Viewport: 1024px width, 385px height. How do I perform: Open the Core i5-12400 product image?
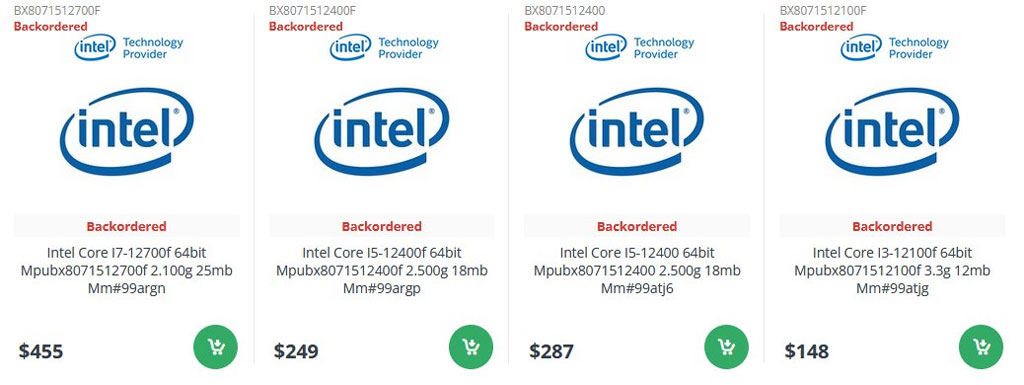[x=637, y=131]
